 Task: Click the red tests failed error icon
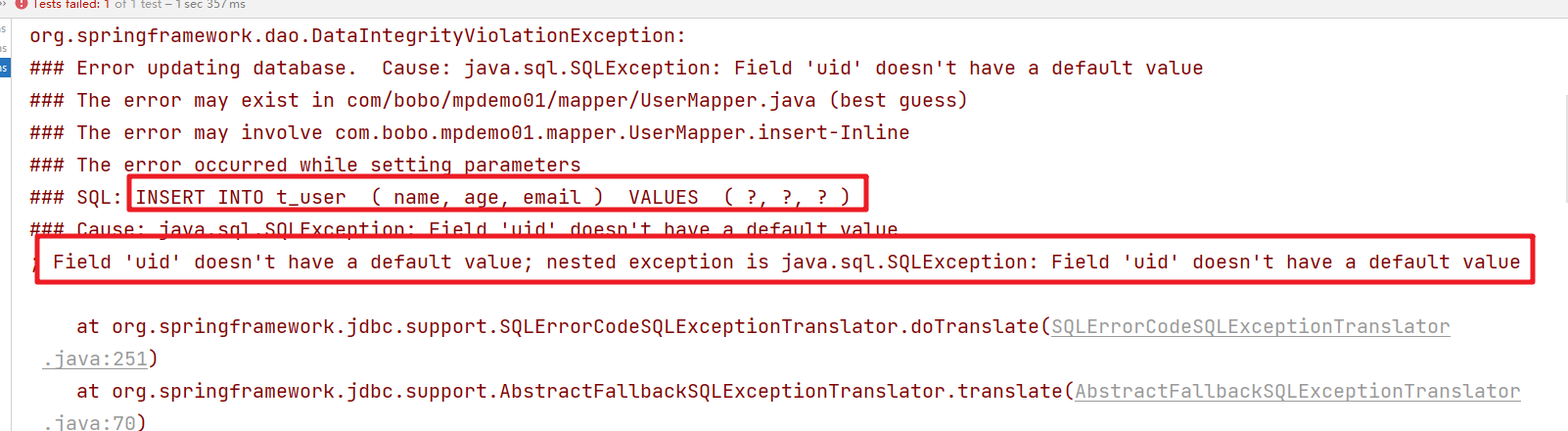22,4
